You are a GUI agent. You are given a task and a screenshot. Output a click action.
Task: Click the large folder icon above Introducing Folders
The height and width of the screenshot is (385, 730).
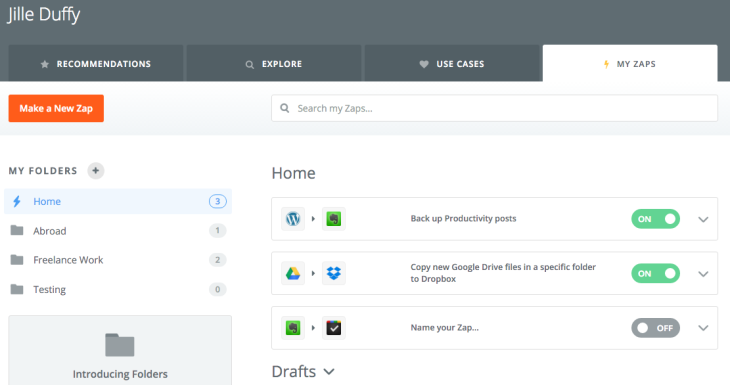click(120, 345)
